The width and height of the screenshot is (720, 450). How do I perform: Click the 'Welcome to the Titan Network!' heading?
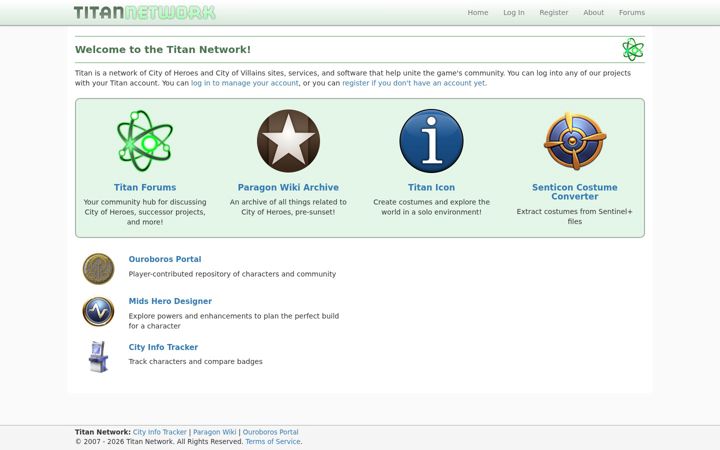pyautogui.click(x=163, y=50)
